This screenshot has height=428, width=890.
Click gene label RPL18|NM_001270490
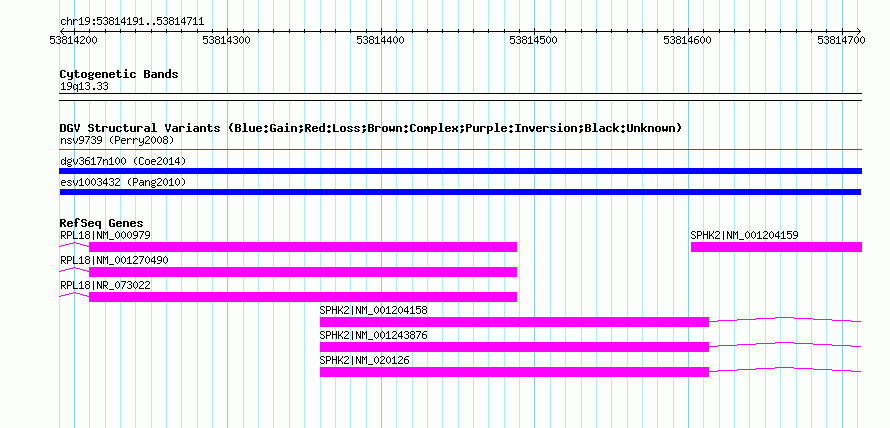pyautogui.click(x=114, y=260)
